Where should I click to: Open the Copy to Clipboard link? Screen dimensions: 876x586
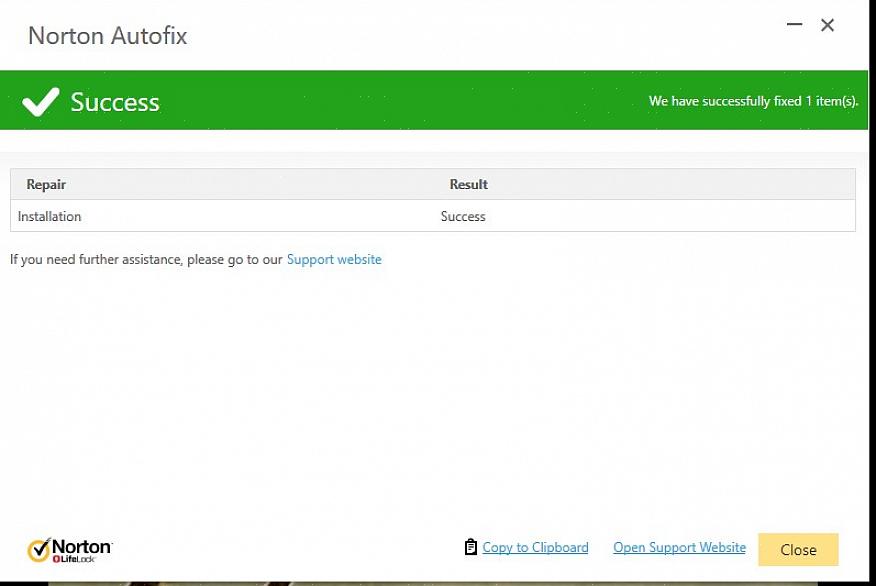pos(535,547)
